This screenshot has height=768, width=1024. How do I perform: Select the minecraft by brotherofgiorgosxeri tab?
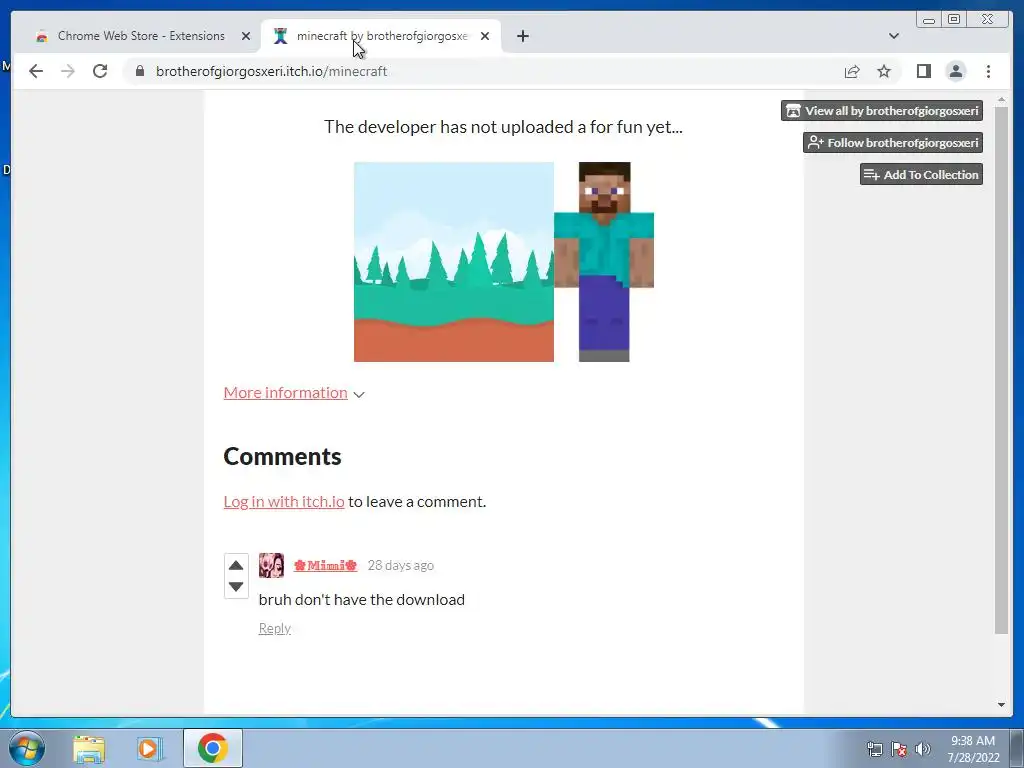pos(381,36)
